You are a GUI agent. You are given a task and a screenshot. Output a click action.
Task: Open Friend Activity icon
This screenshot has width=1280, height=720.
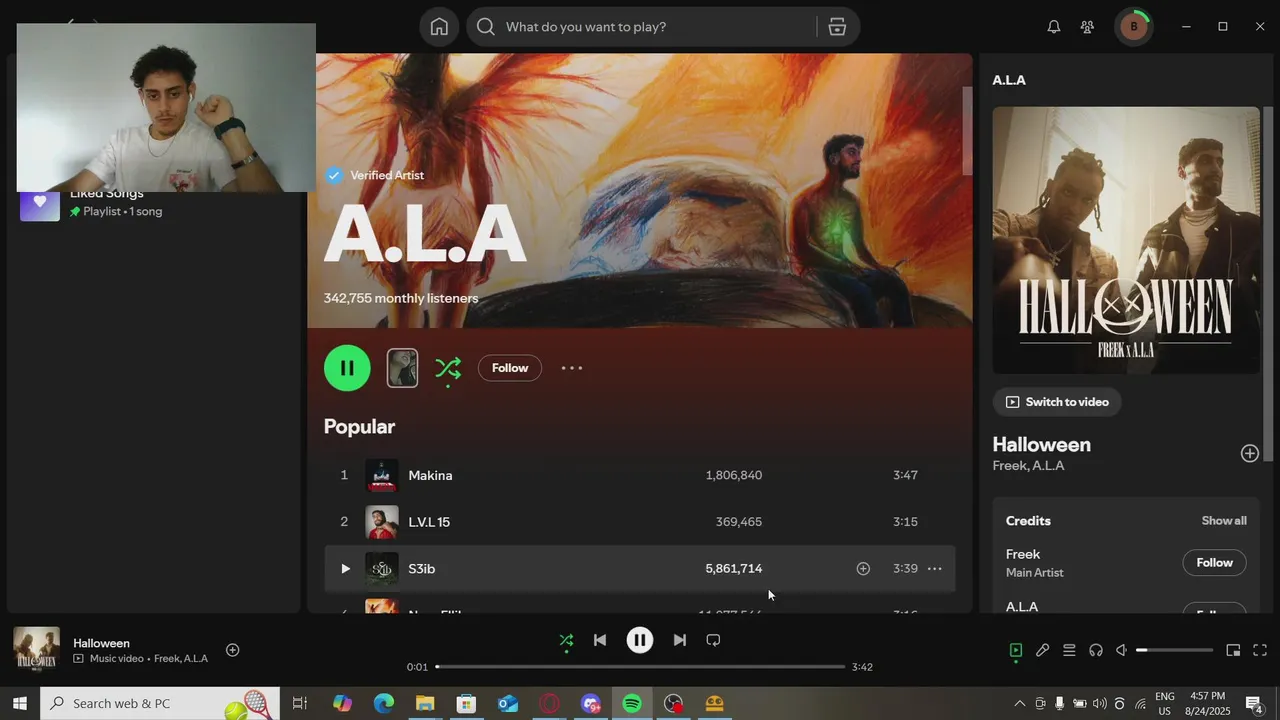tap(1087, 27)
